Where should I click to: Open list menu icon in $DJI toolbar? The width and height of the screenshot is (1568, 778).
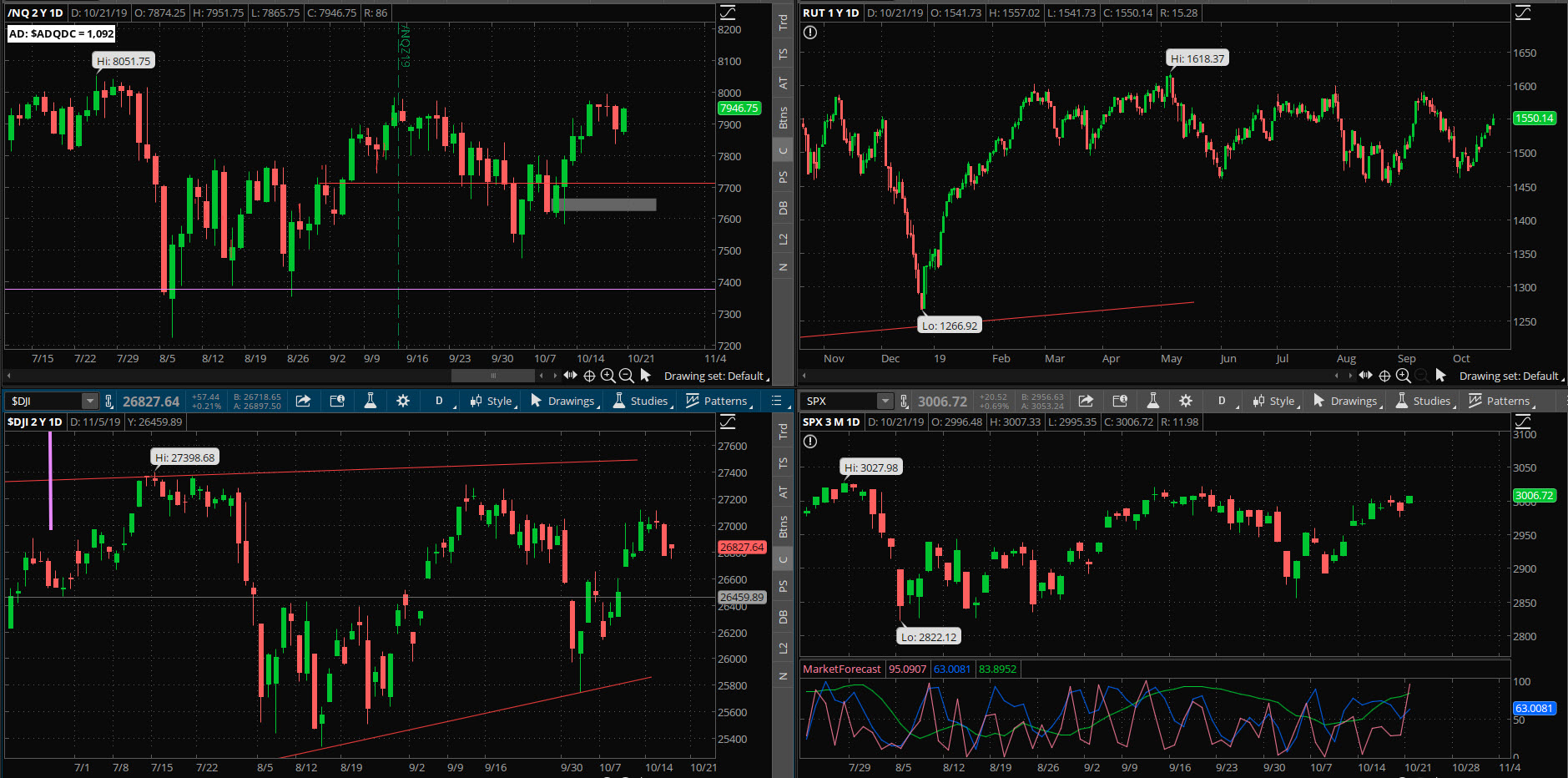(x=777, y=401)
